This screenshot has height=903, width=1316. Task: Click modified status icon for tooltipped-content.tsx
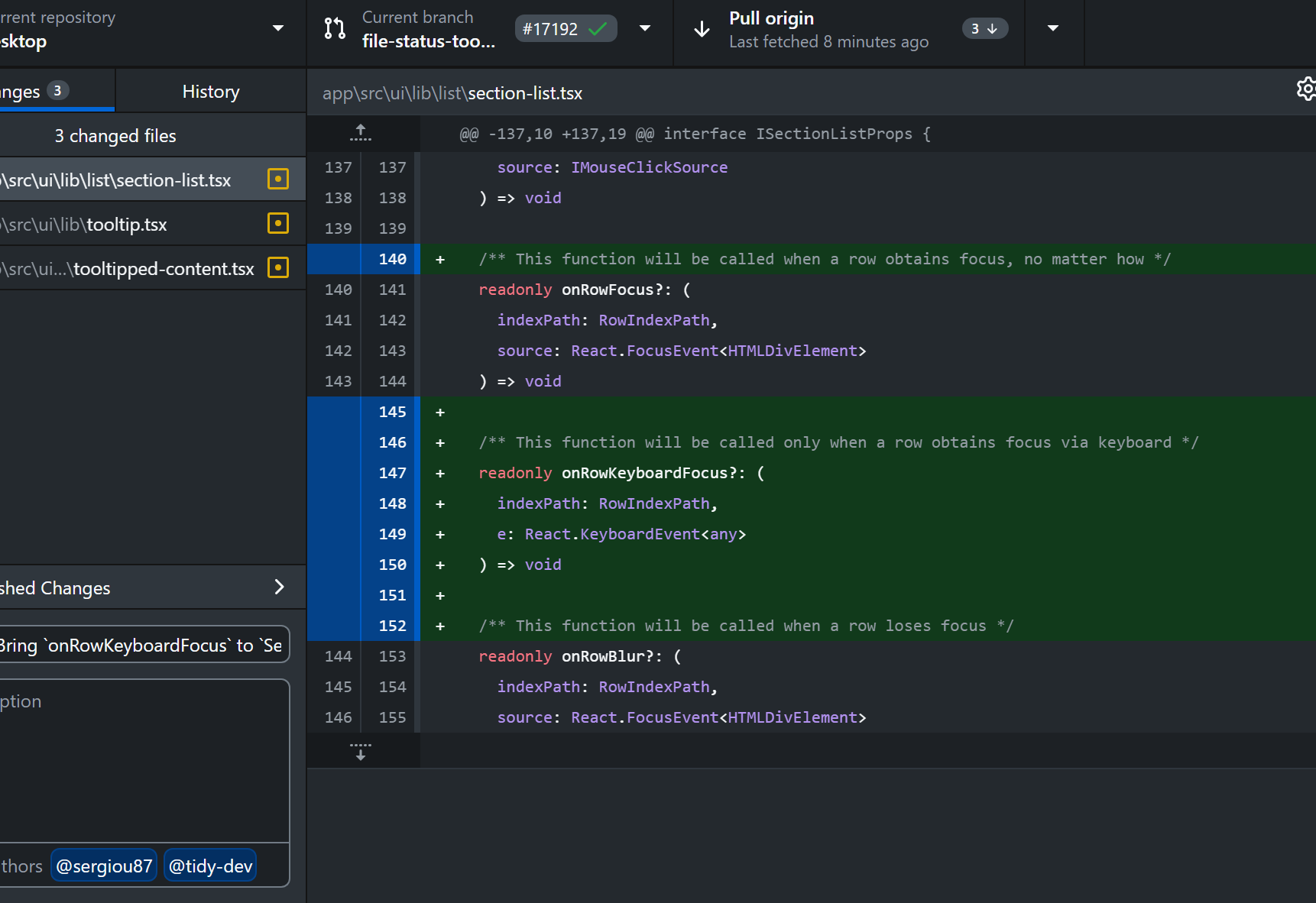pyautogui.click(x=278, y=267)
